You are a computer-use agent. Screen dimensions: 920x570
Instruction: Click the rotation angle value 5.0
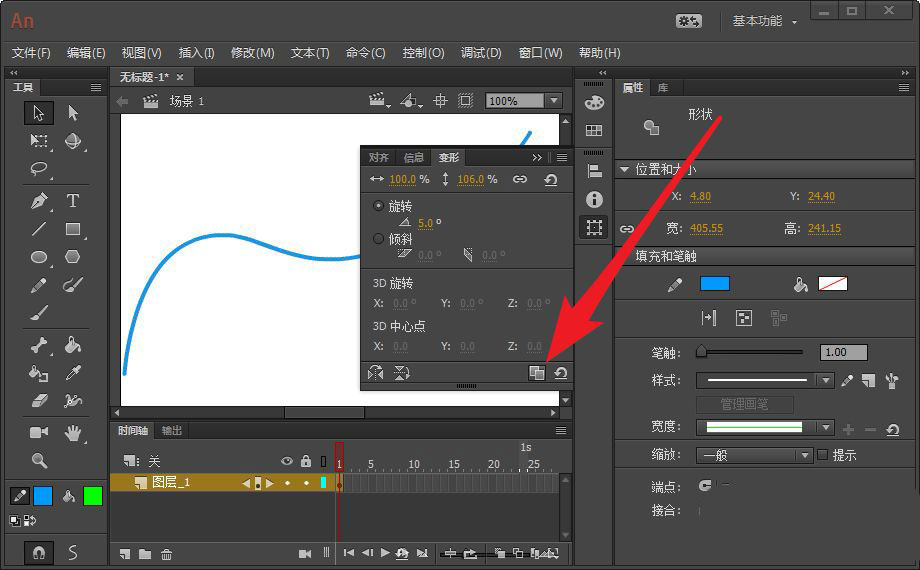click(425, 223)
